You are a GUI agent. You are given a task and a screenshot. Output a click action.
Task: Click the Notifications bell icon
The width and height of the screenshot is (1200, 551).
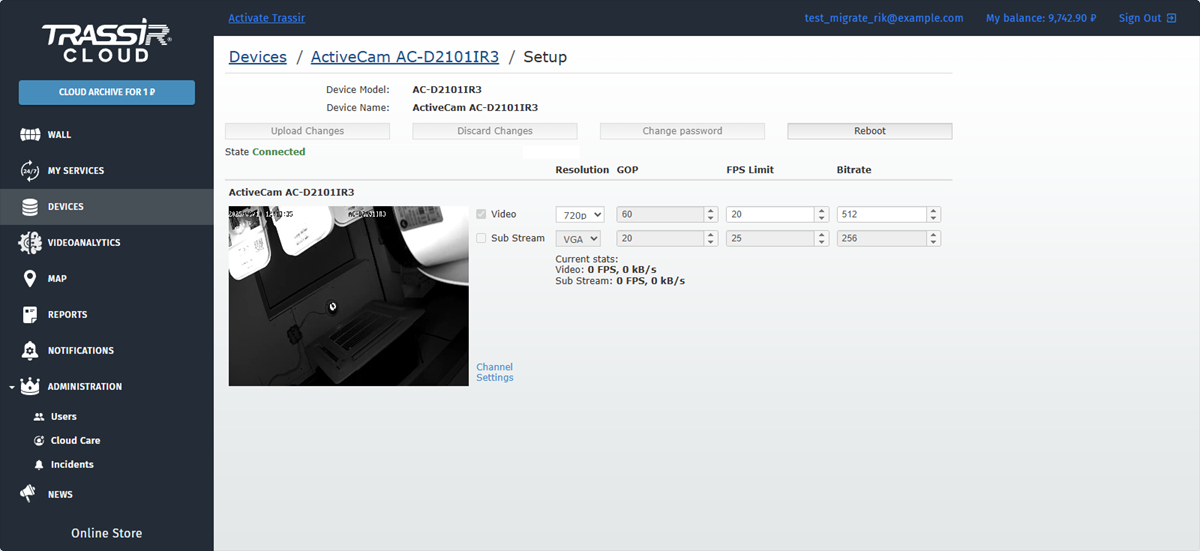[30, 351]
